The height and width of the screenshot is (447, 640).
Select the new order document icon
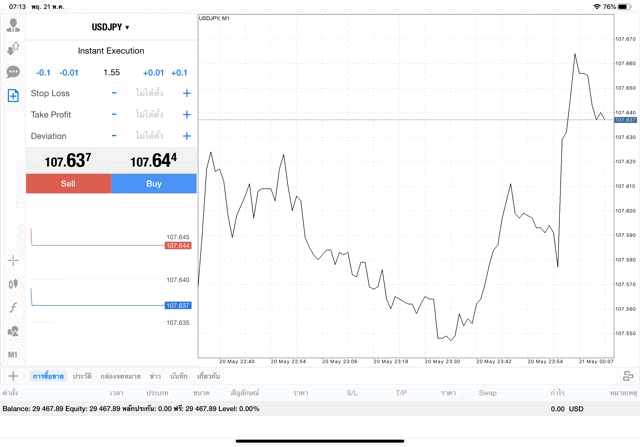tap(13, 96)
